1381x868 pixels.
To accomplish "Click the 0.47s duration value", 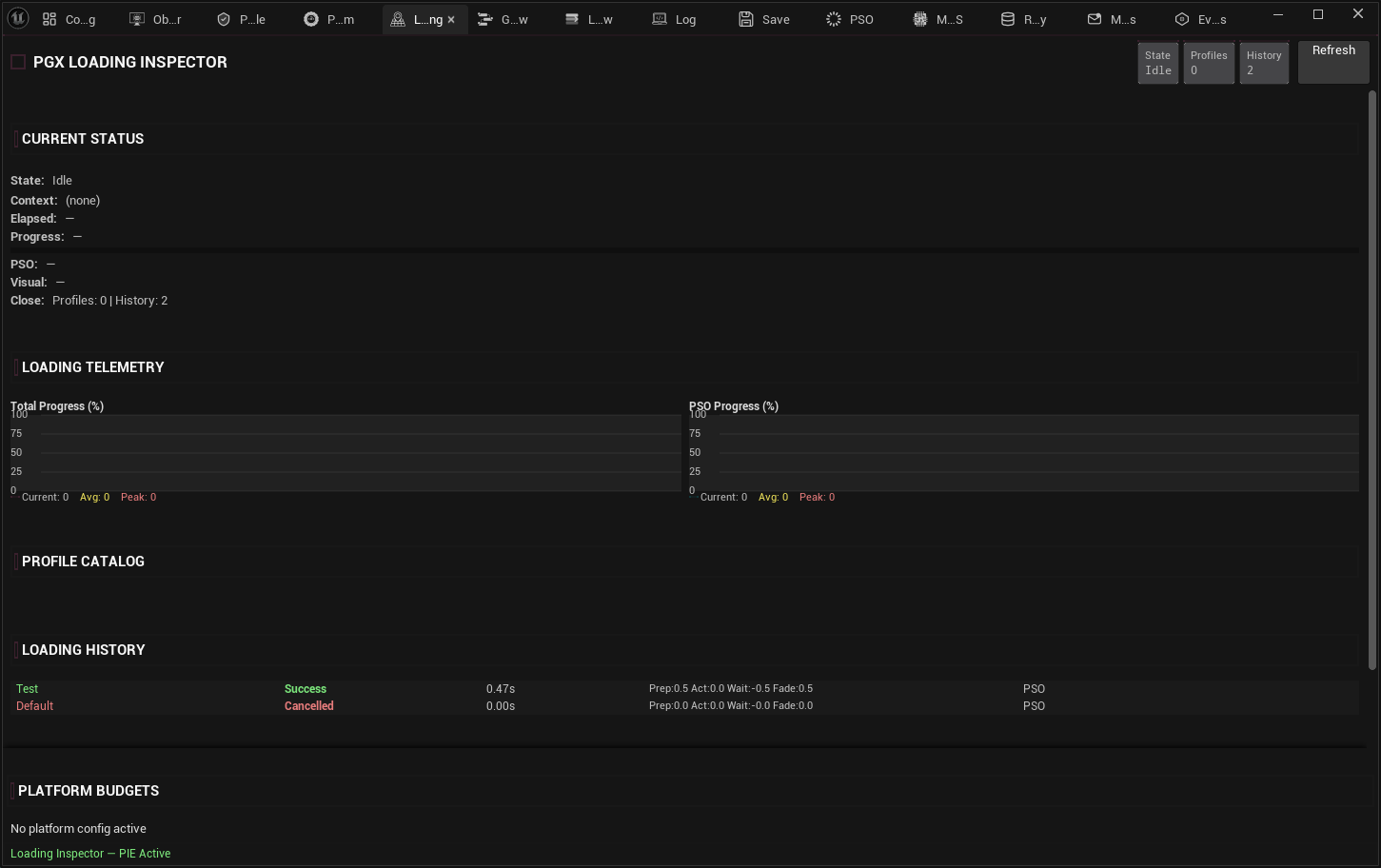I will tap(501, 689).
